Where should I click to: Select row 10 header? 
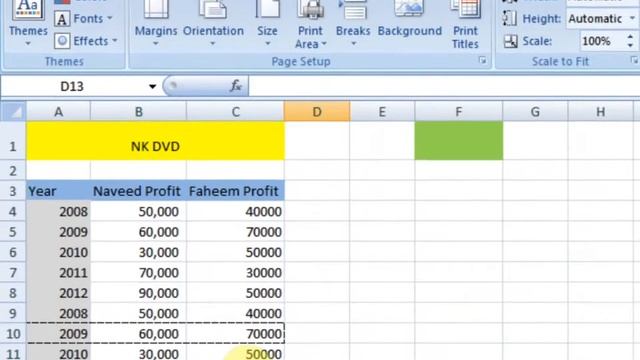coord(13,333)
